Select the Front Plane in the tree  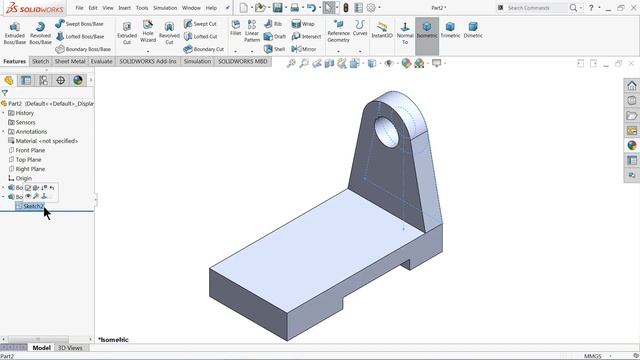coord(30,150)
